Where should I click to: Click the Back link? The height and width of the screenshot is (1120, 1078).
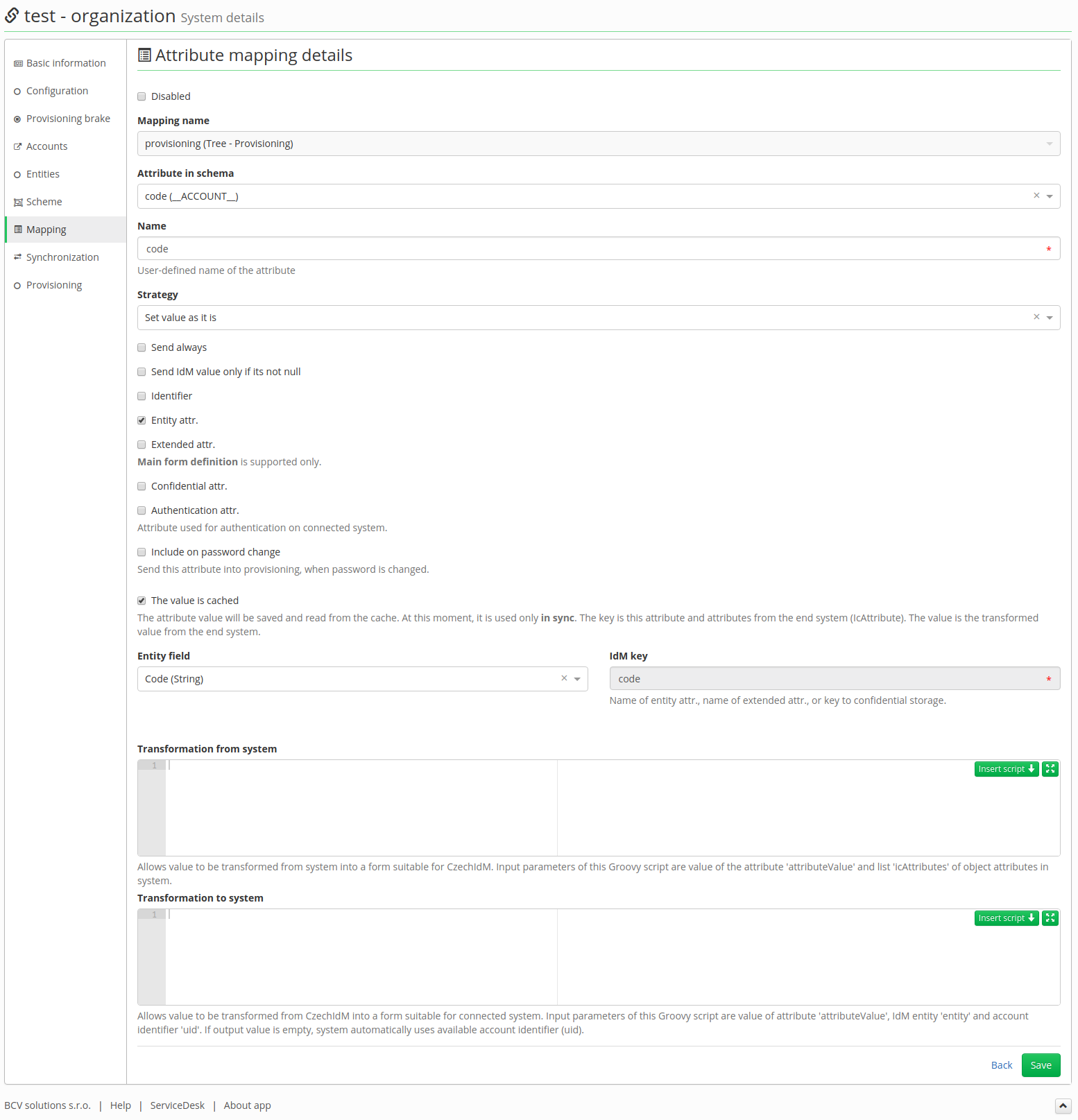coord(1002,1065)
